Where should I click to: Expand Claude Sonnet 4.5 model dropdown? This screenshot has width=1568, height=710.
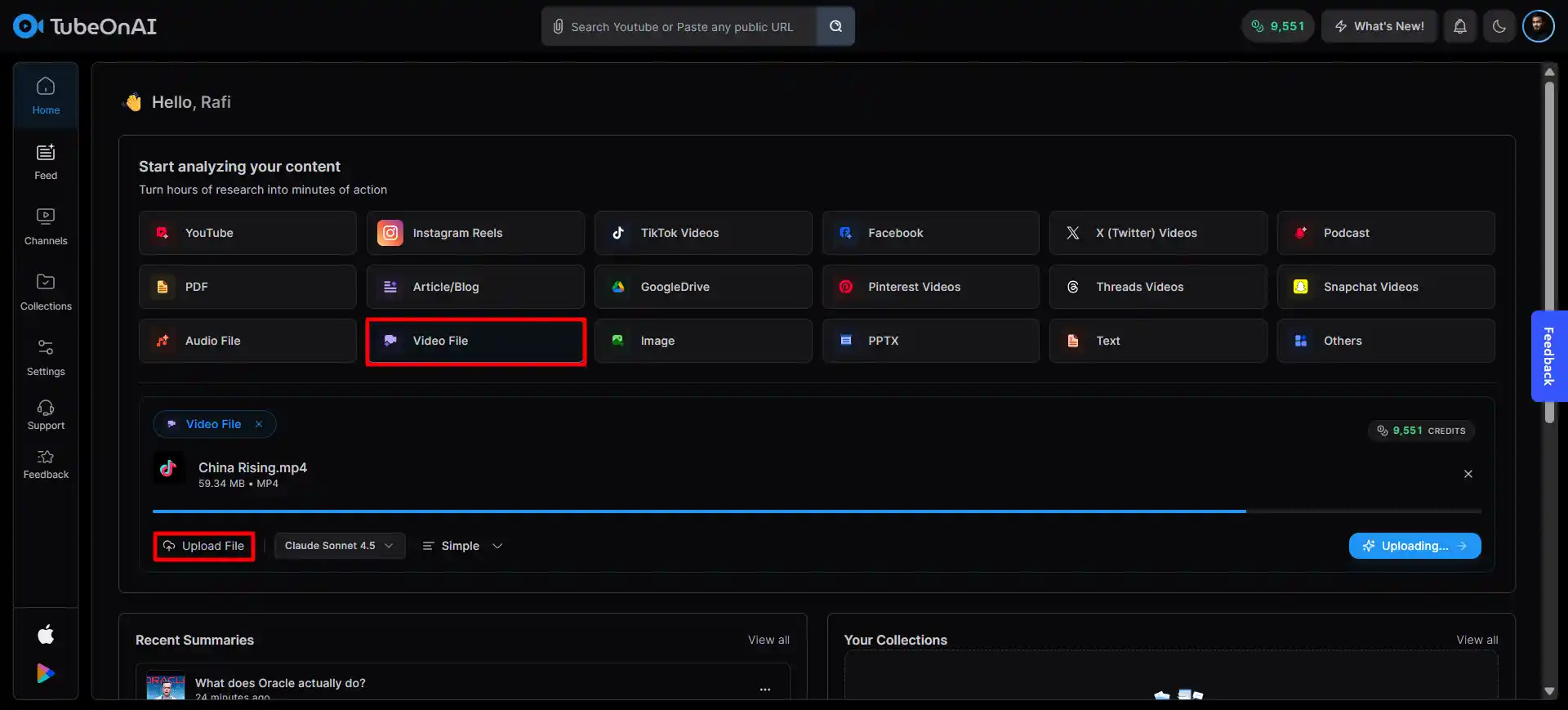click(339, 546)
